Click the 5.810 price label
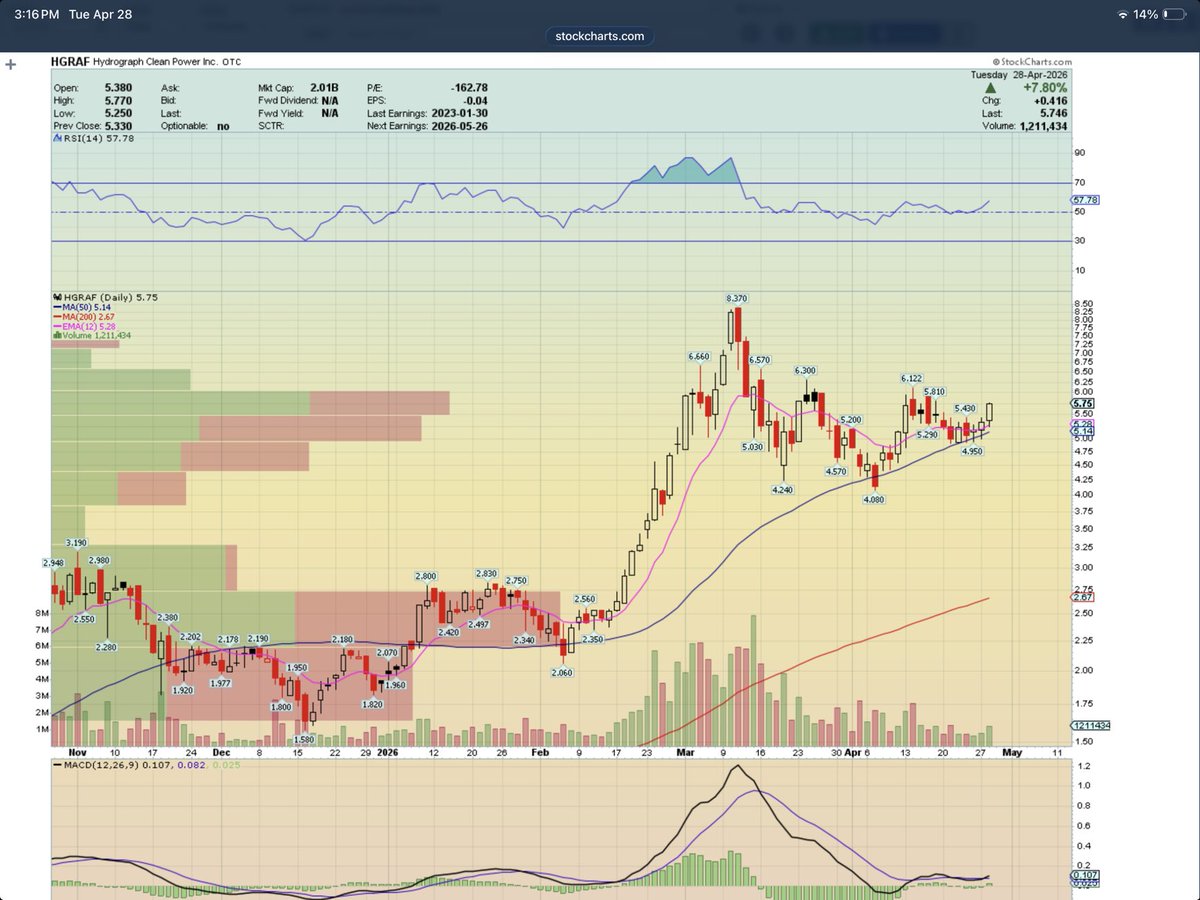Viewport: 1200px width, 900px height. pos(935,391)
